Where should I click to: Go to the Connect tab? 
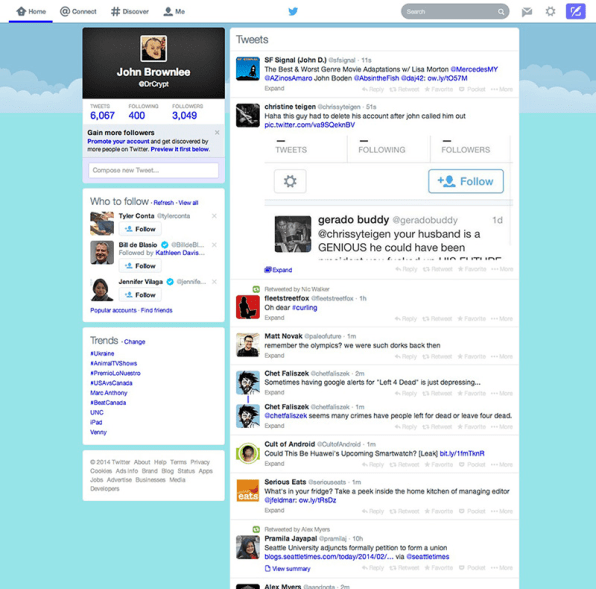(x=78, y=11)
